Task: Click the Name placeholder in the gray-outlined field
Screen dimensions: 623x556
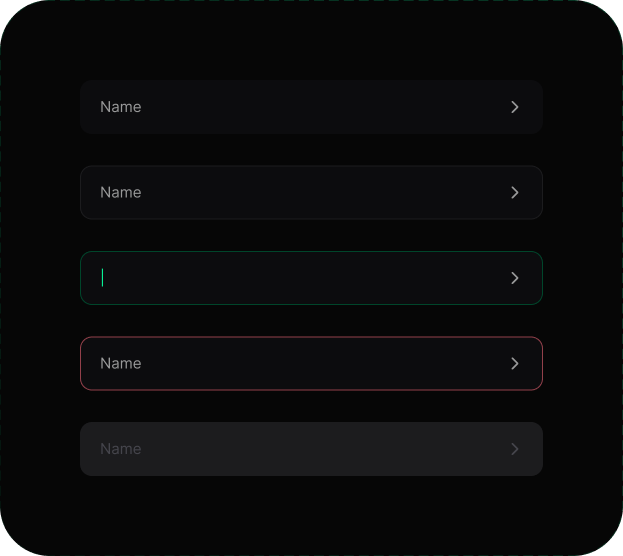Action: tap(121, 192)
